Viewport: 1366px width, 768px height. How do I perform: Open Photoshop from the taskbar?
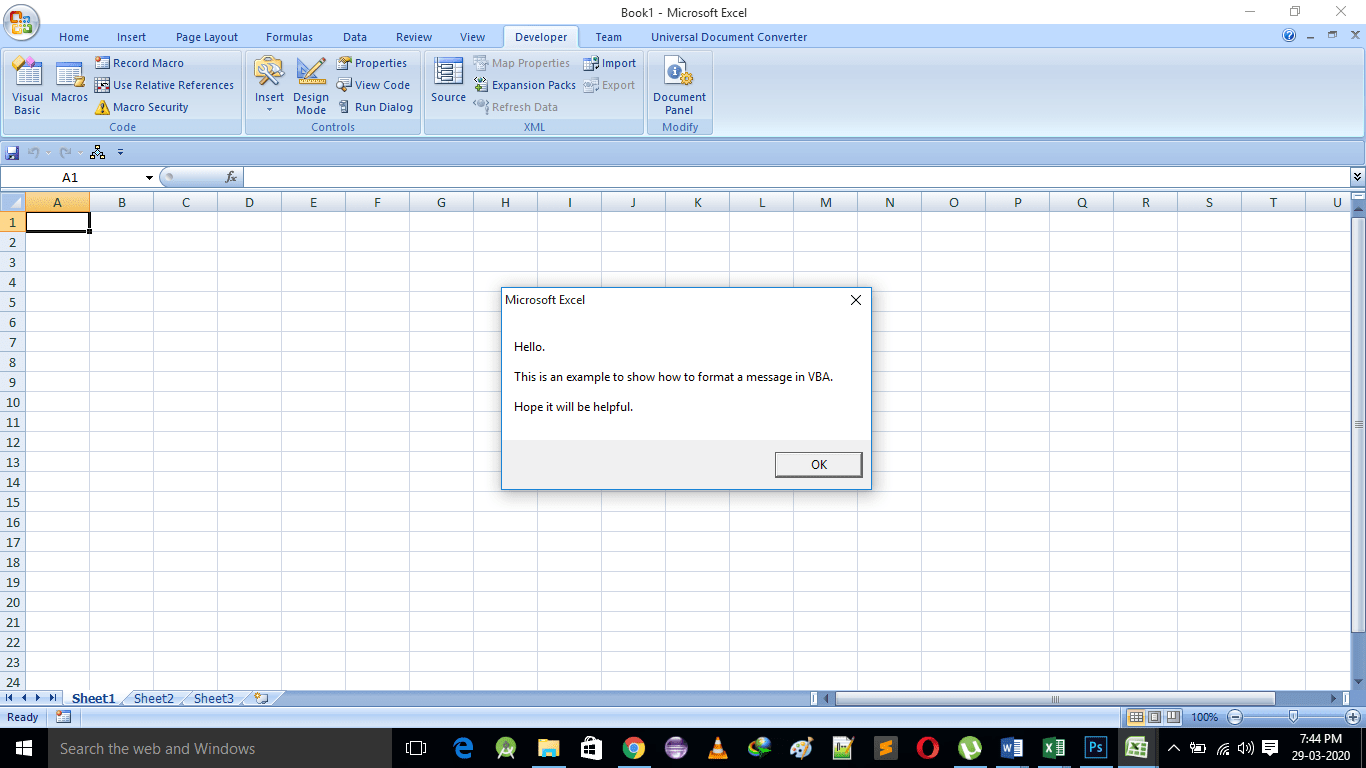click(1095, 748)
